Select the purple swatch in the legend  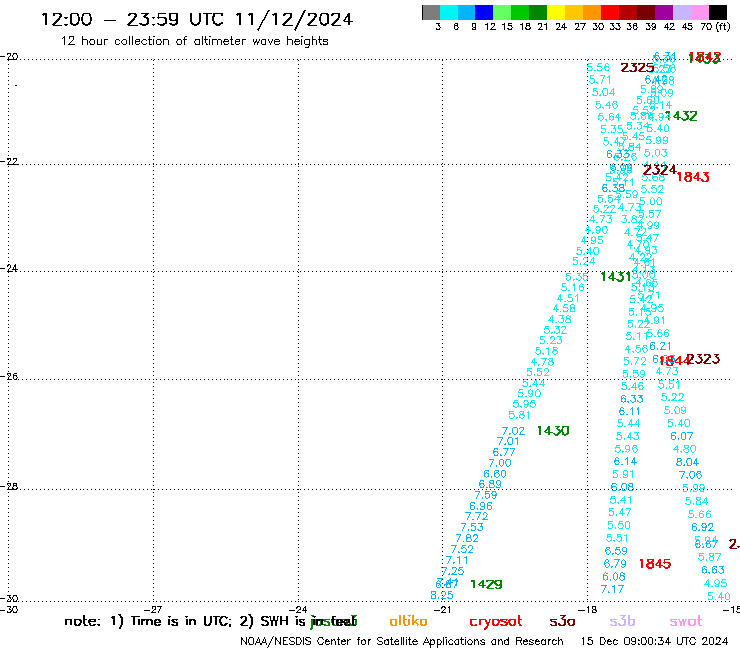pyautogui.click(x=664, y=12)
